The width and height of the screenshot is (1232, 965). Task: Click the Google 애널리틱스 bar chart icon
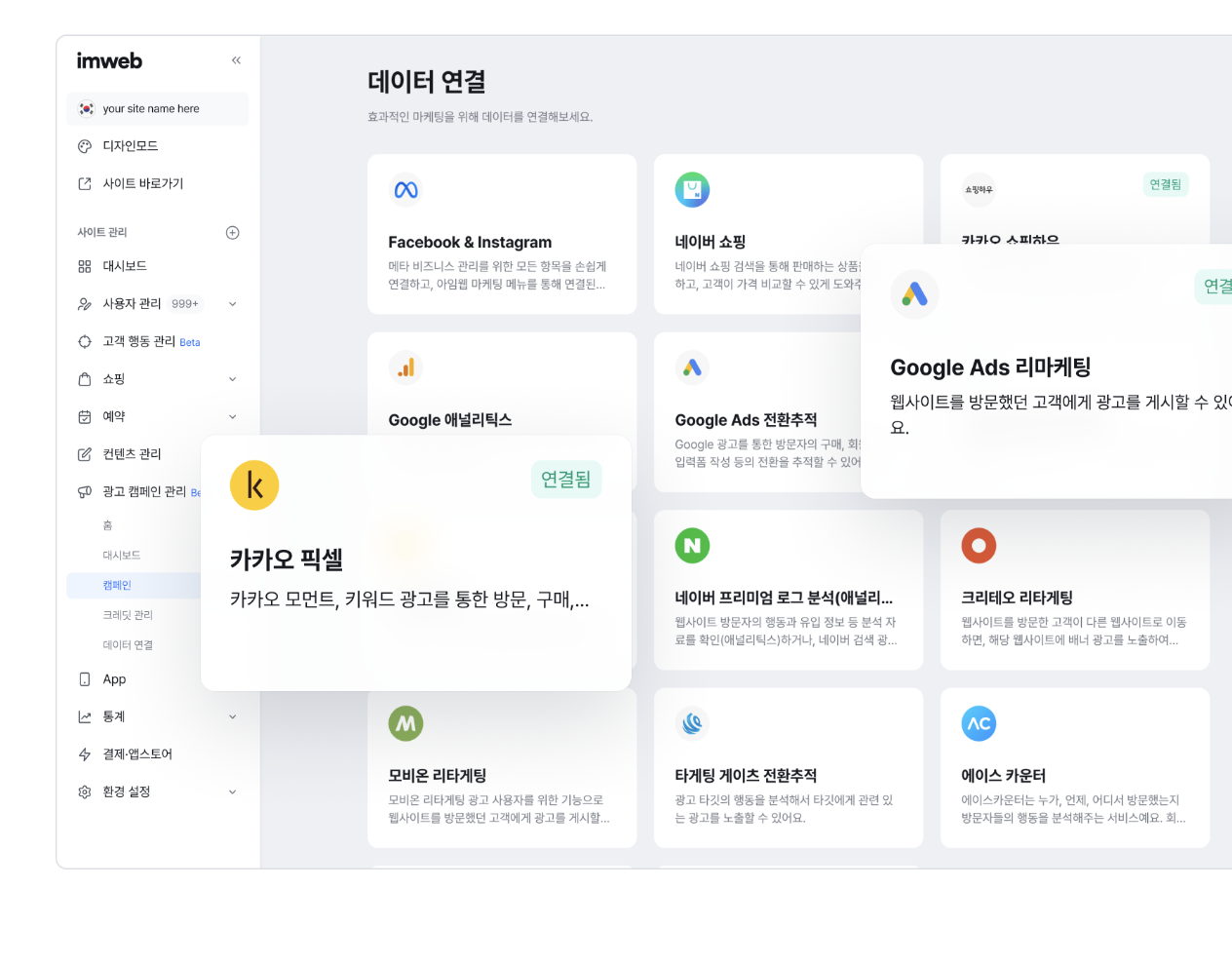(405, 367)
